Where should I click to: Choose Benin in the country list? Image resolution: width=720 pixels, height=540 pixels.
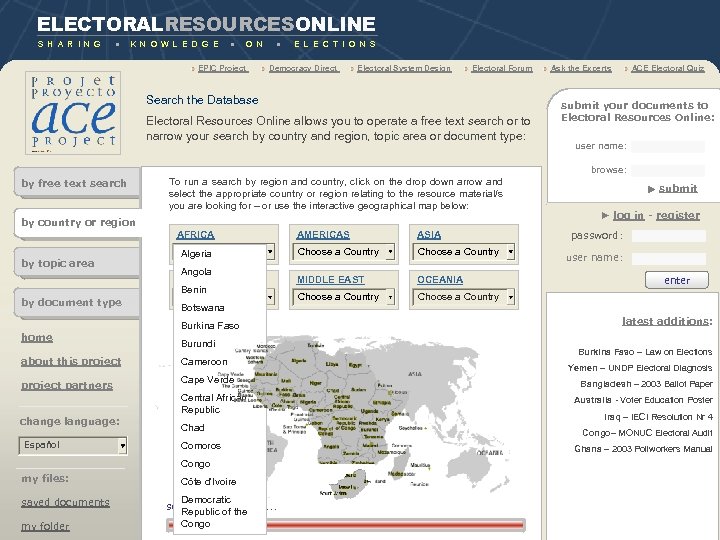(194, 290)
